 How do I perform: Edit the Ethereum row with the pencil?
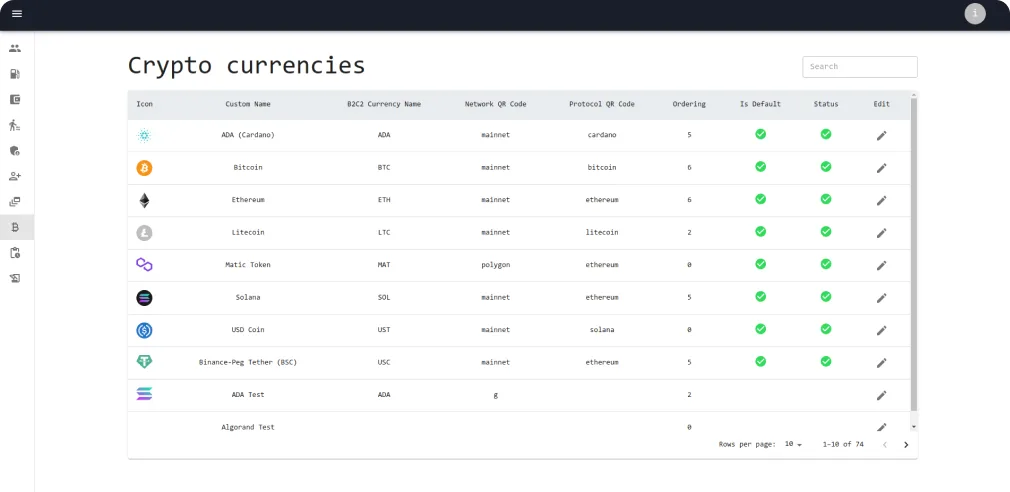pos(881,200)
